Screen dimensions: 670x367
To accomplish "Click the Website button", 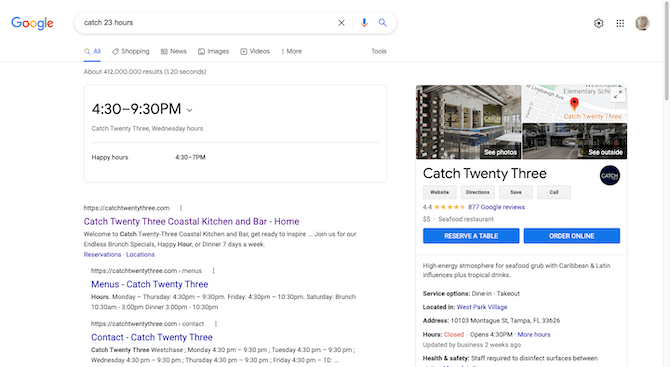I will tap(440, 192).
